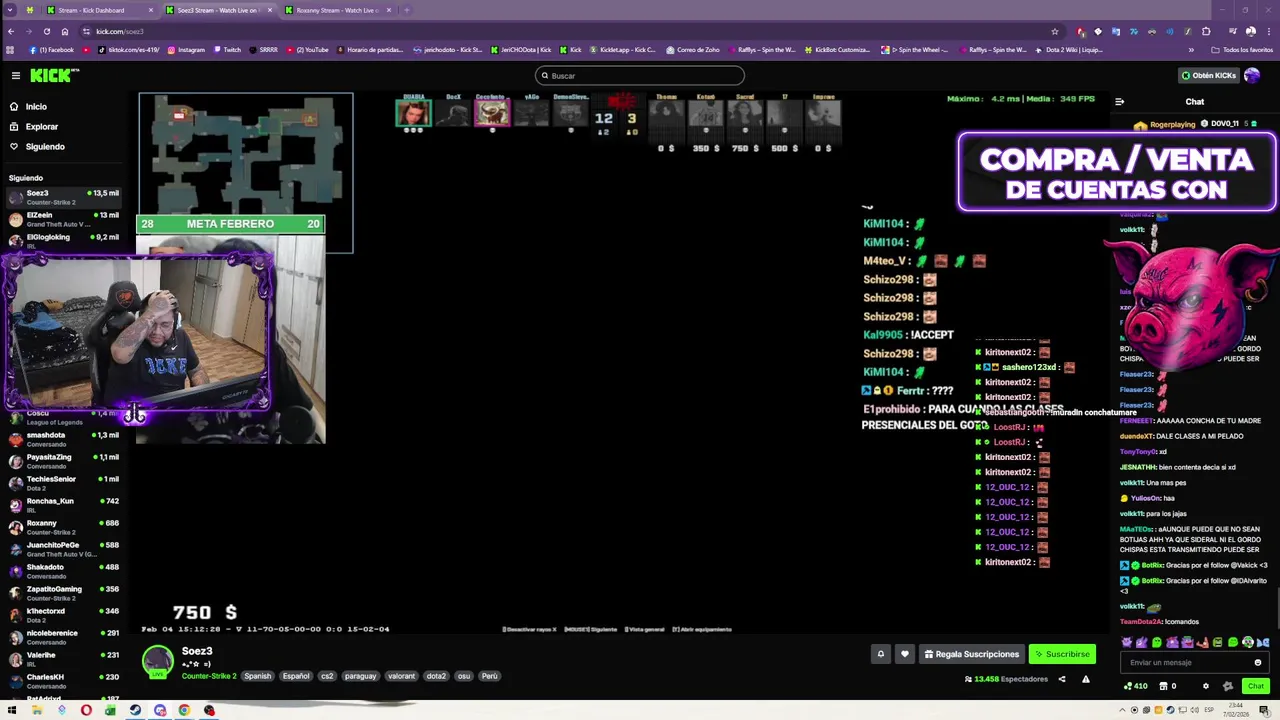The width and height of the screenshot is (1280, 720).
Task: Open the Chrome three-dot menu
Action: point(1269,31)
